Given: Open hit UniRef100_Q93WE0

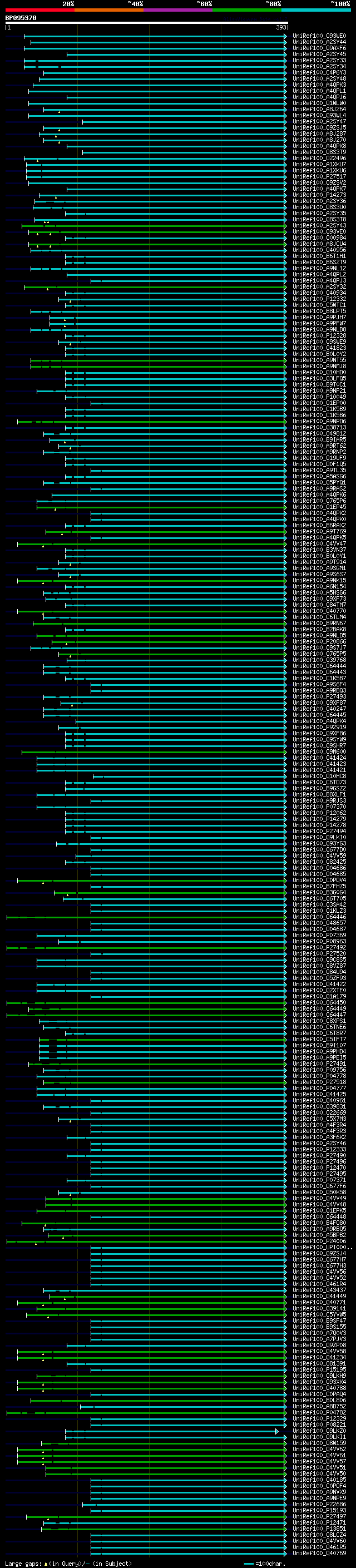Looking at the screenshot, I should (x=319, y=36).
